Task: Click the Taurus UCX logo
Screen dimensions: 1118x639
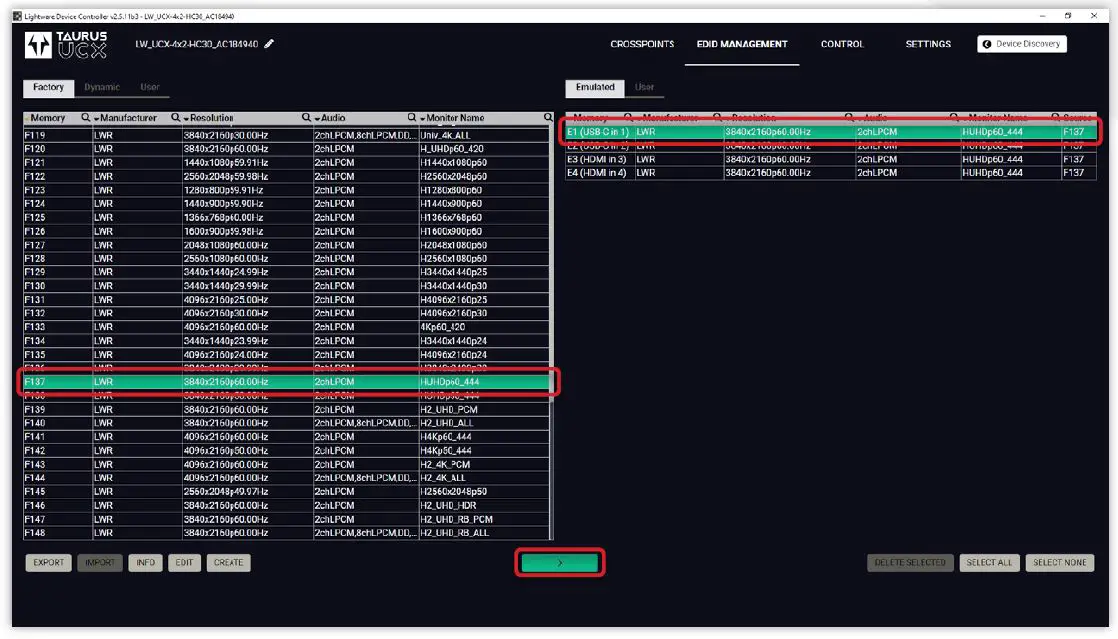Action: [x=66, y=44]
